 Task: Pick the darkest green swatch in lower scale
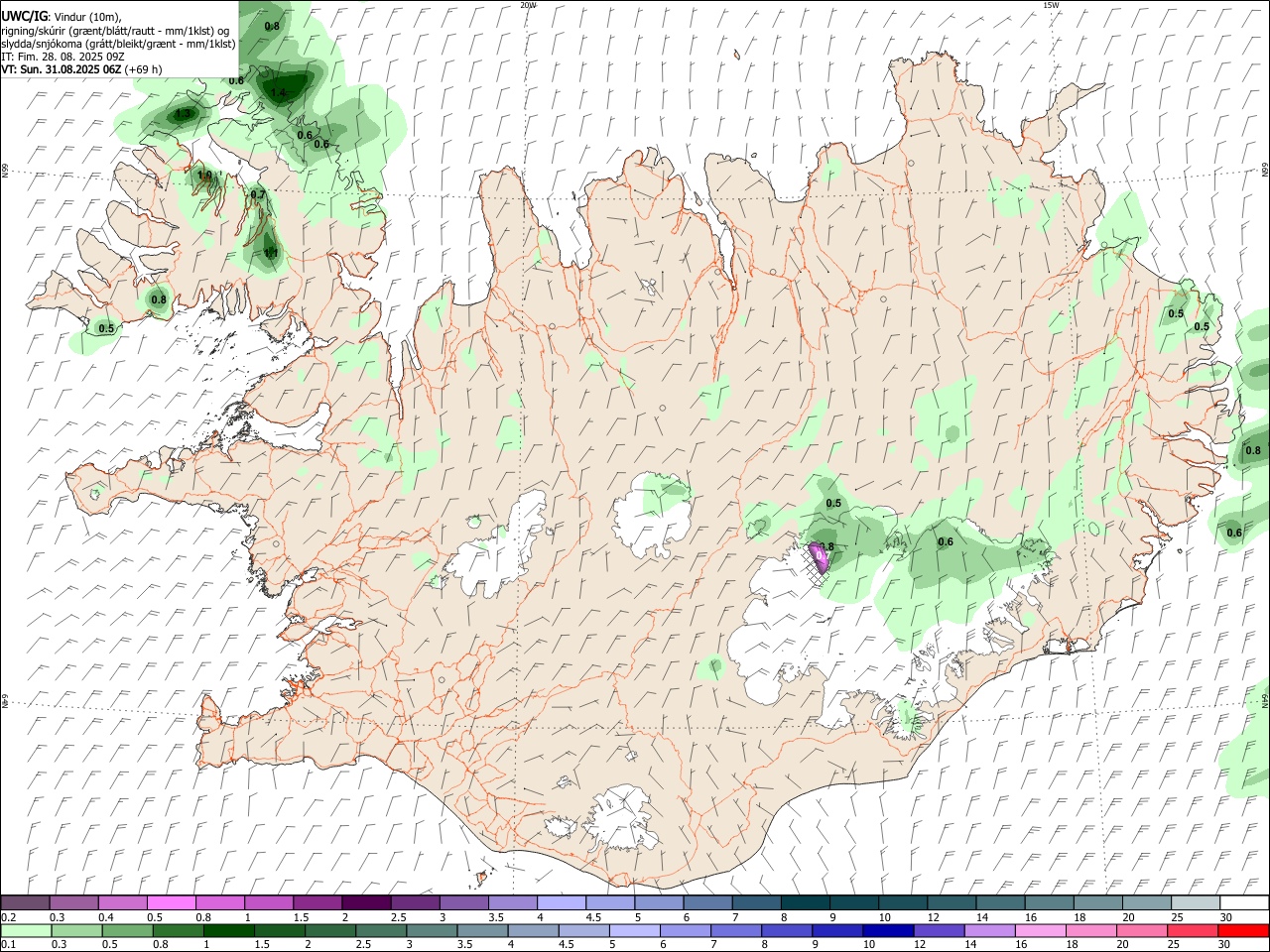click(x=228, y=930)
